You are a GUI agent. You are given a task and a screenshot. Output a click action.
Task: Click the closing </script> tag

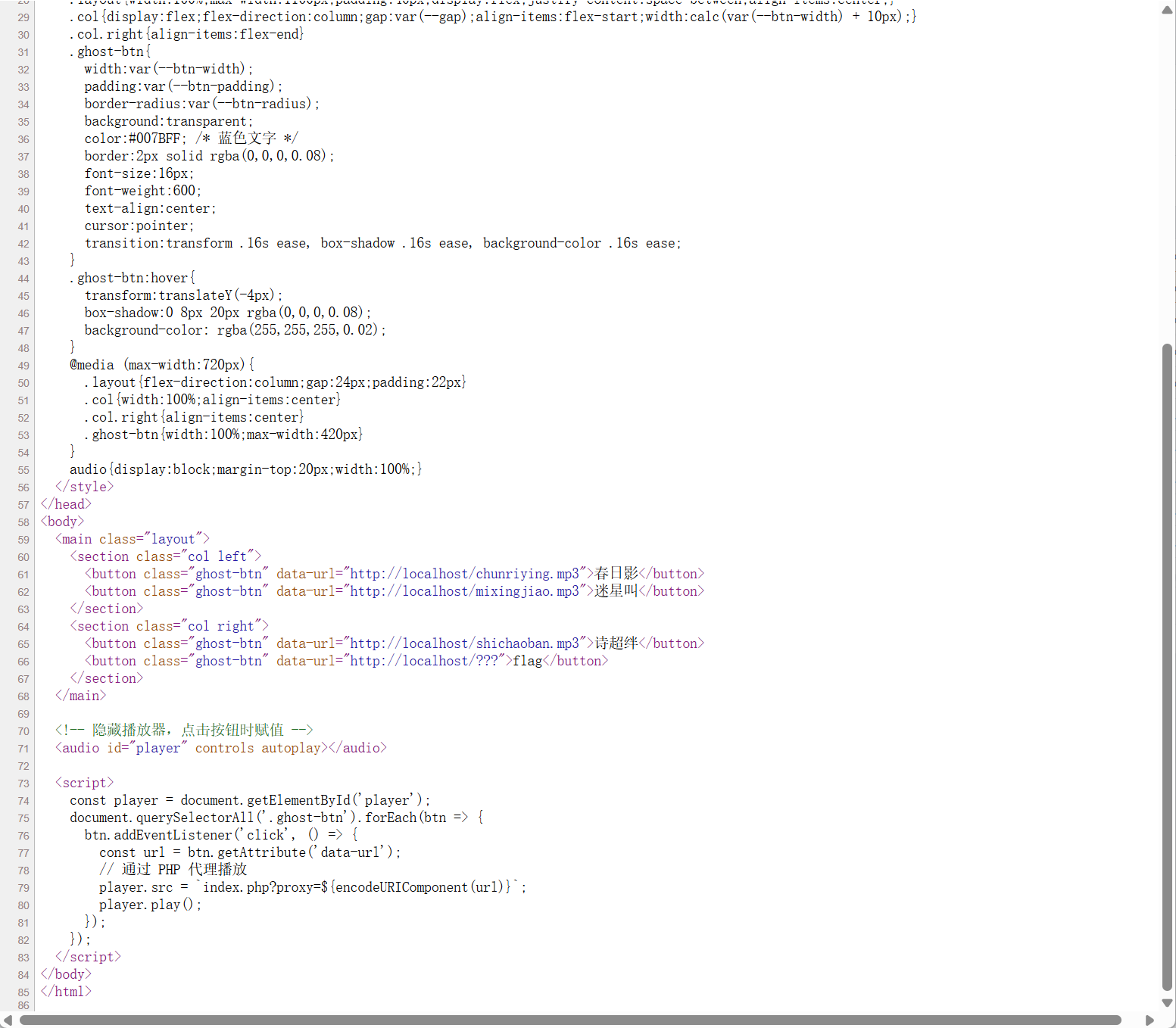[88, 957]
